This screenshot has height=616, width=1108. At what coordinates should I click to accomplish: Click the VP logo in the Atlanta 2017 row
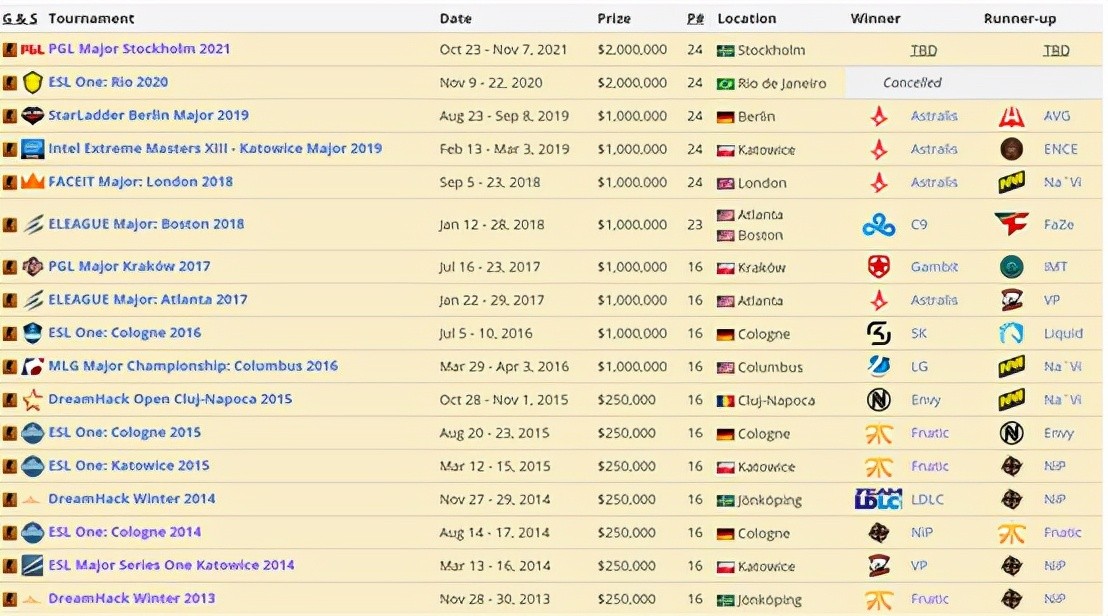[1011, 300]
